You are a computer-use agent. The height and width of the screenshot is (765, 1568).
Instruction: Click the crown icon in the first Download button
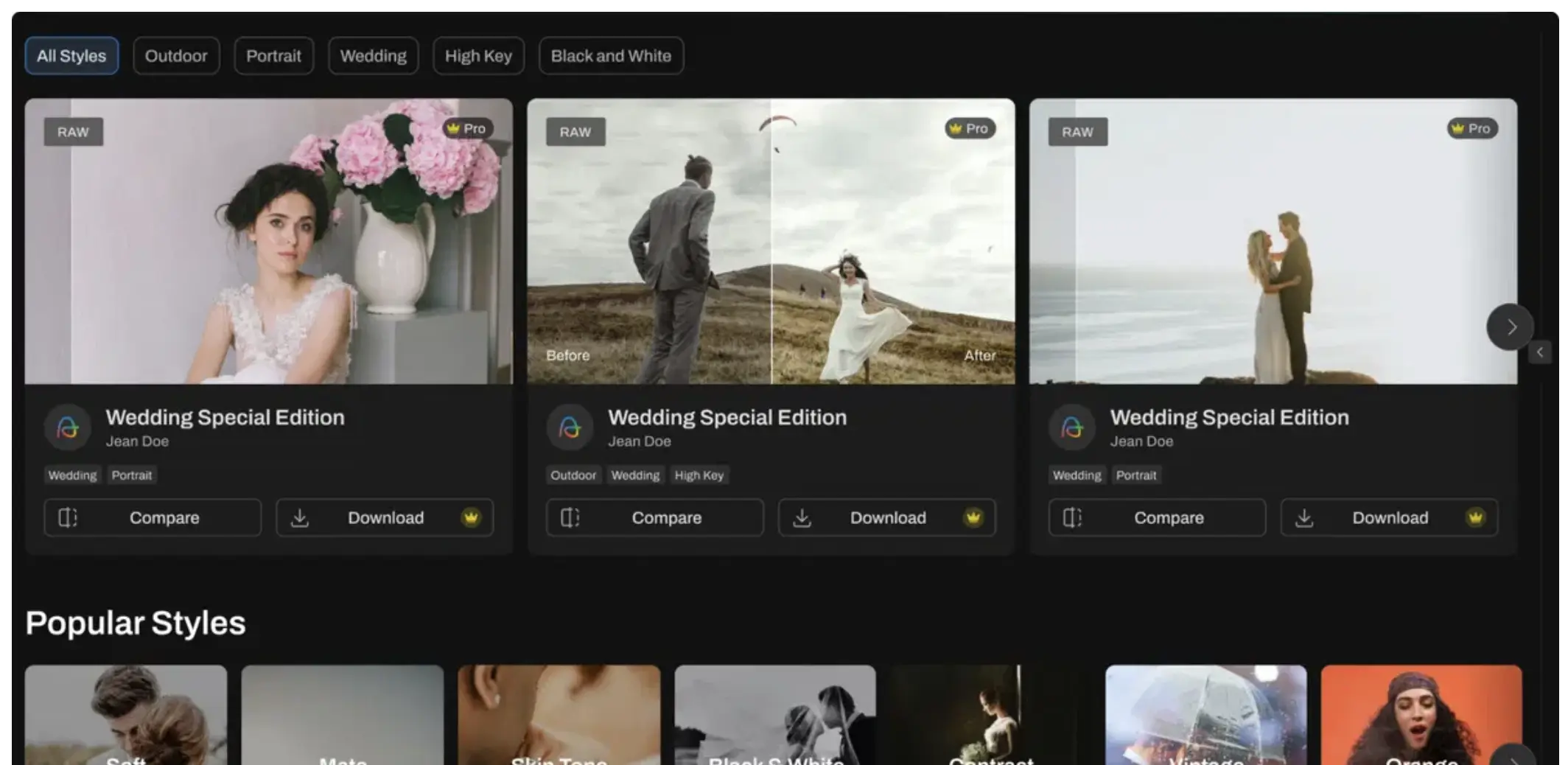[471, 517]
